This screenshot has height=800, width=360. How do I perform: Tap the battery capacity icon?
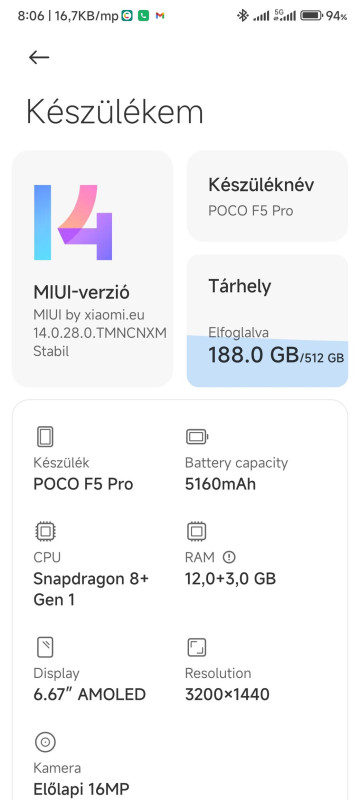coord(197,437)
